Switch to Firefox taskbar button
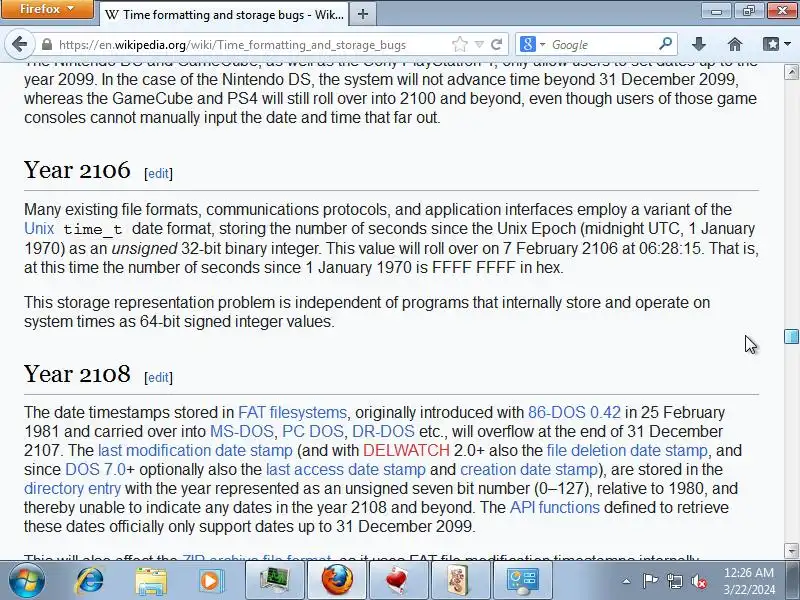Screen dimensions: 800x600 pyautogui.click(x=337, y=581)
